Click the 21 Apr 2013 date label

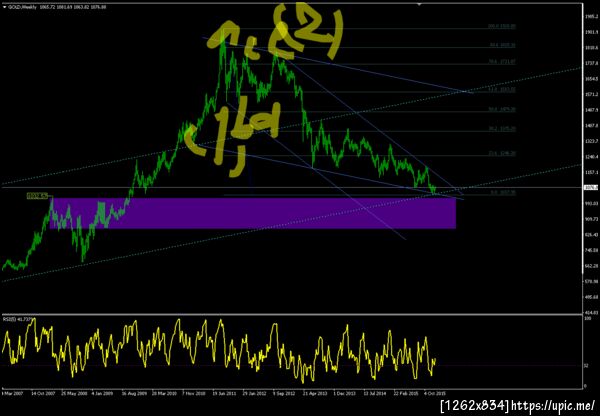point(315,393)
